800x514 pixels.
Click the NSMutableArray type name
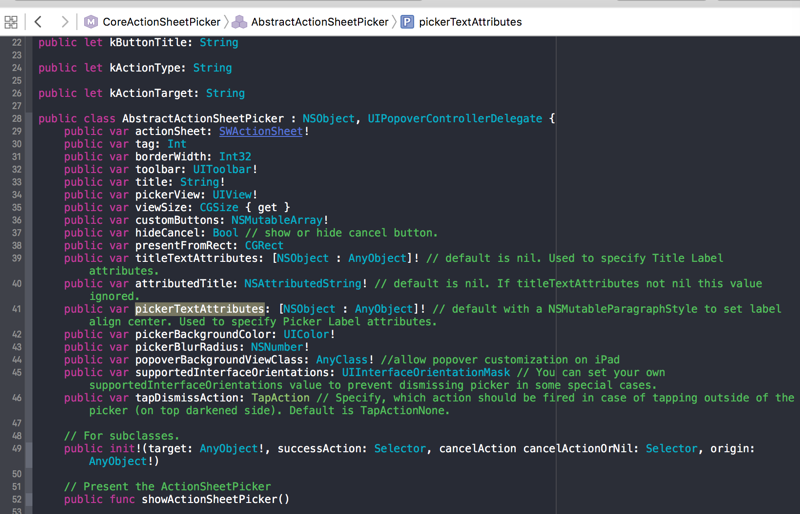pyautogui.click(x=277, y=220)
